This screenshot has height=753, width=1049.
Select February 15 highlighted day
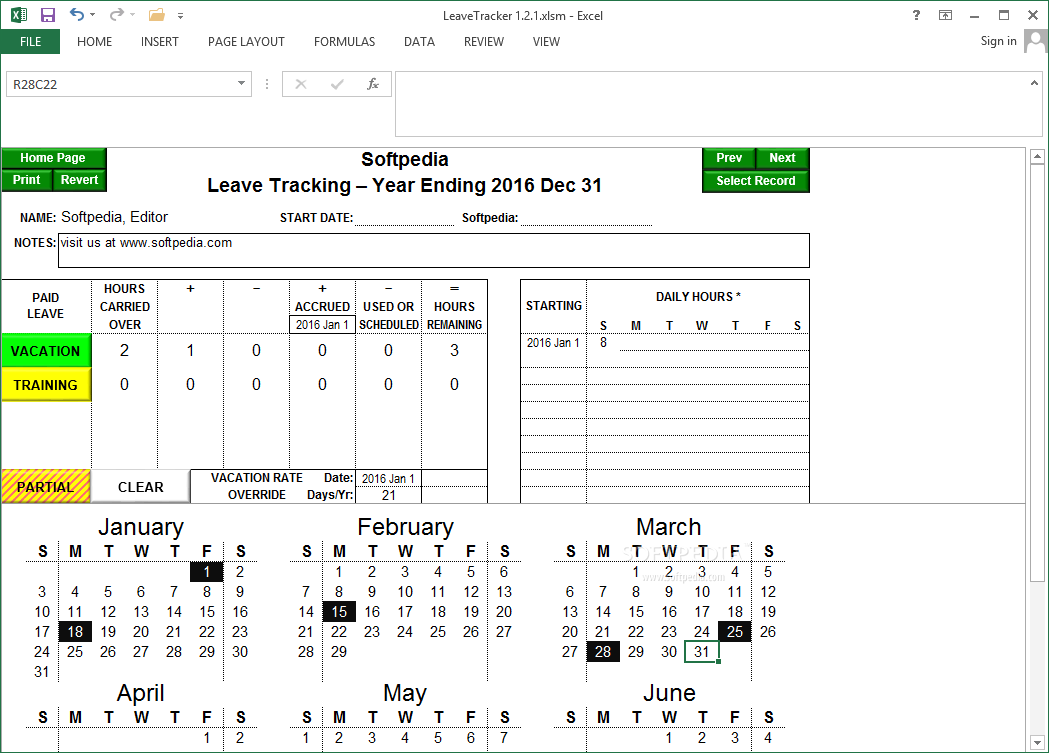(339, 611)
